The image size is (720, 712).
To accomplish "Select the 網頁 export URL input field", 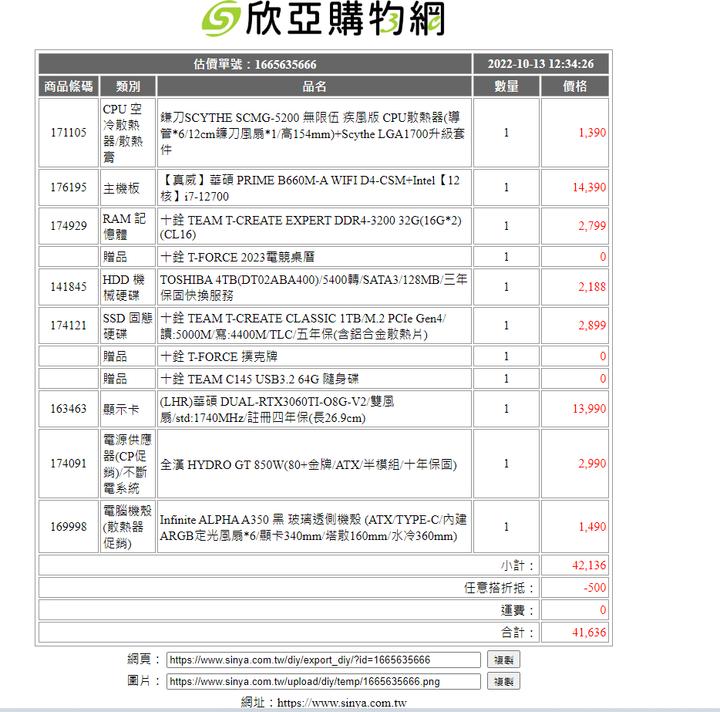I will tap(323, 660).
